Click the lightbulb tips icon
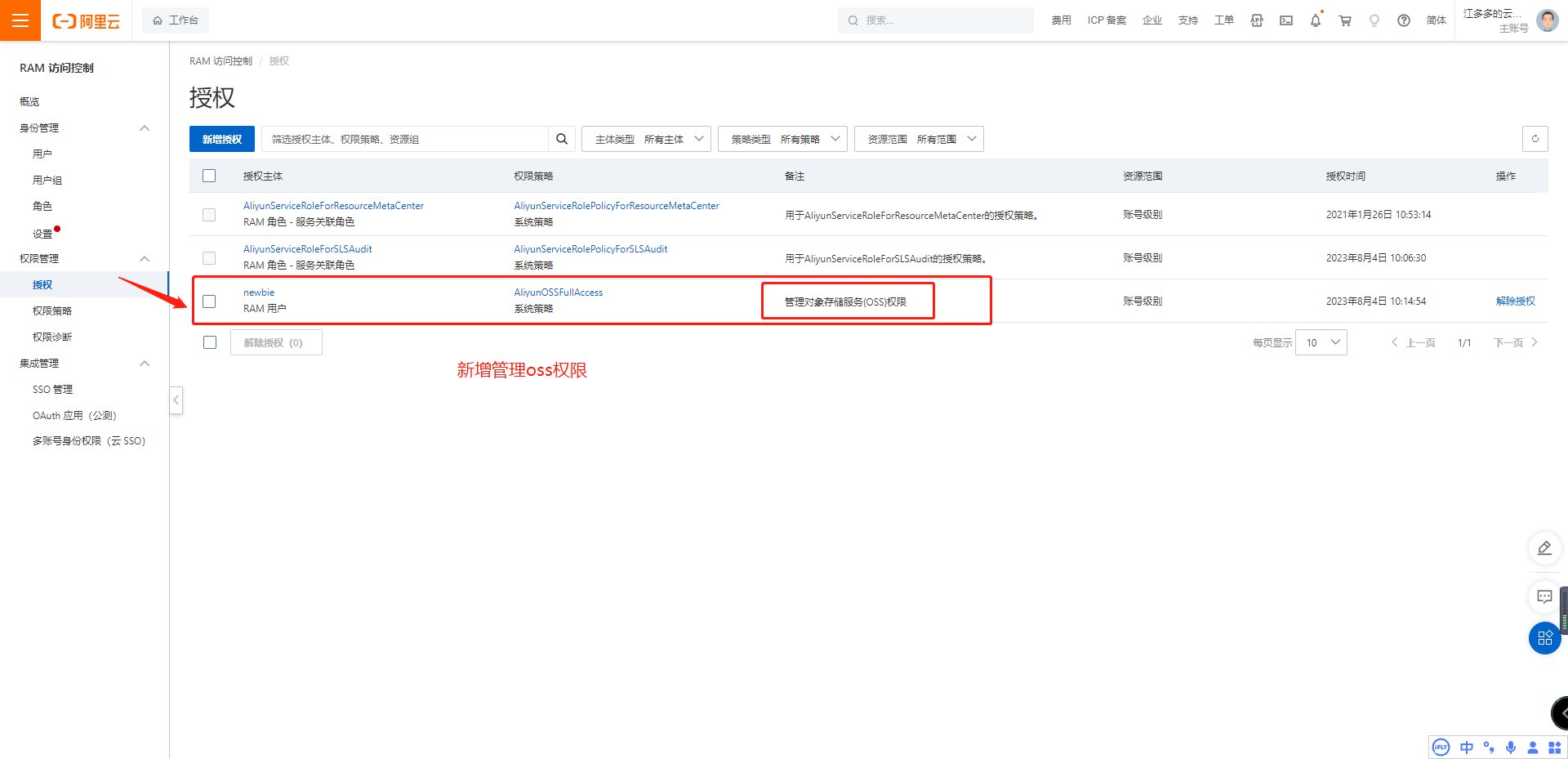Image resolution: width=1568 pixels, height=759 pixels. coord(1374,20)
